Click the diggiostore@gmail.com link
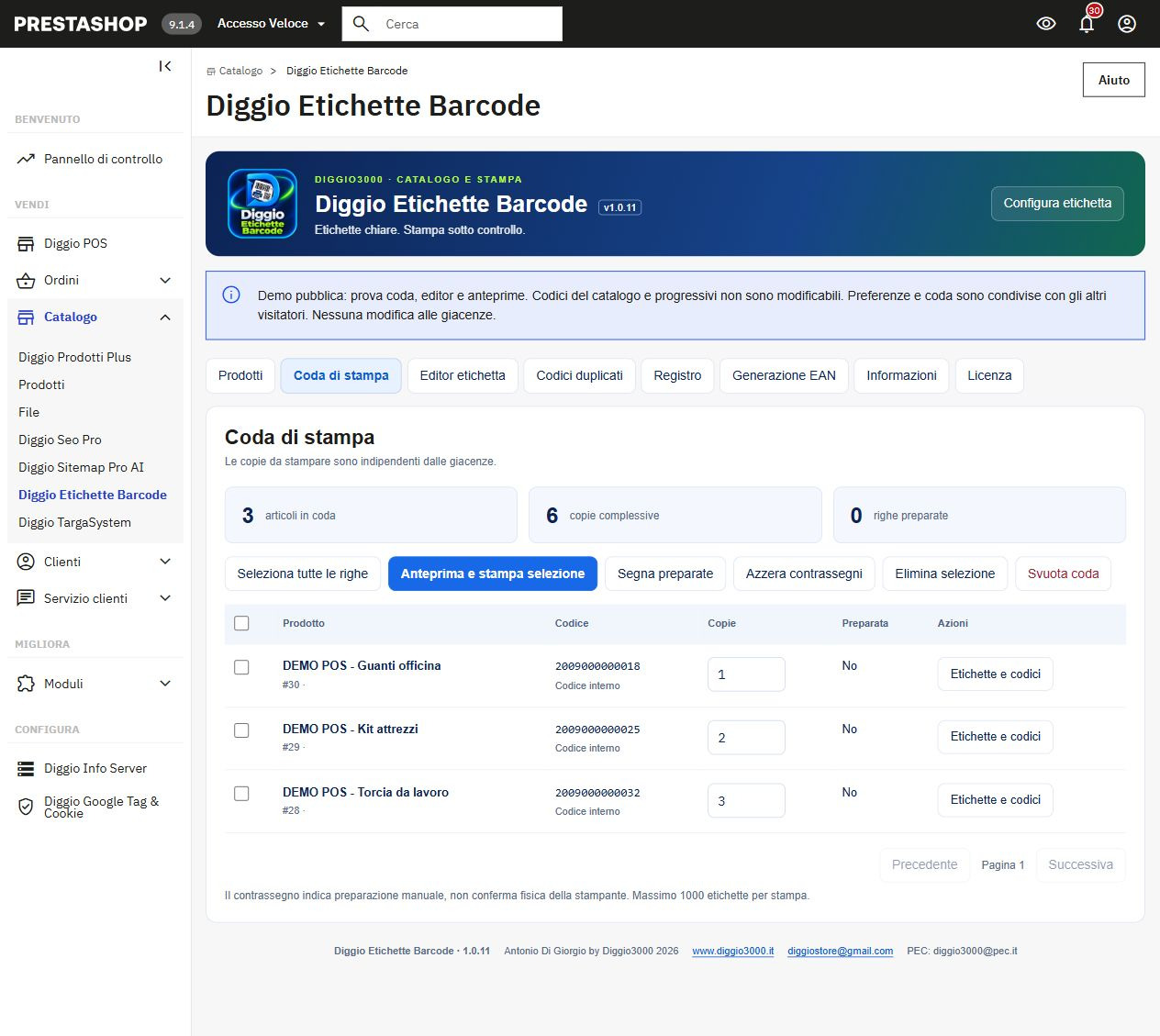The image size is (1160, 1036). pyautogui.click(x=841, y=951)
